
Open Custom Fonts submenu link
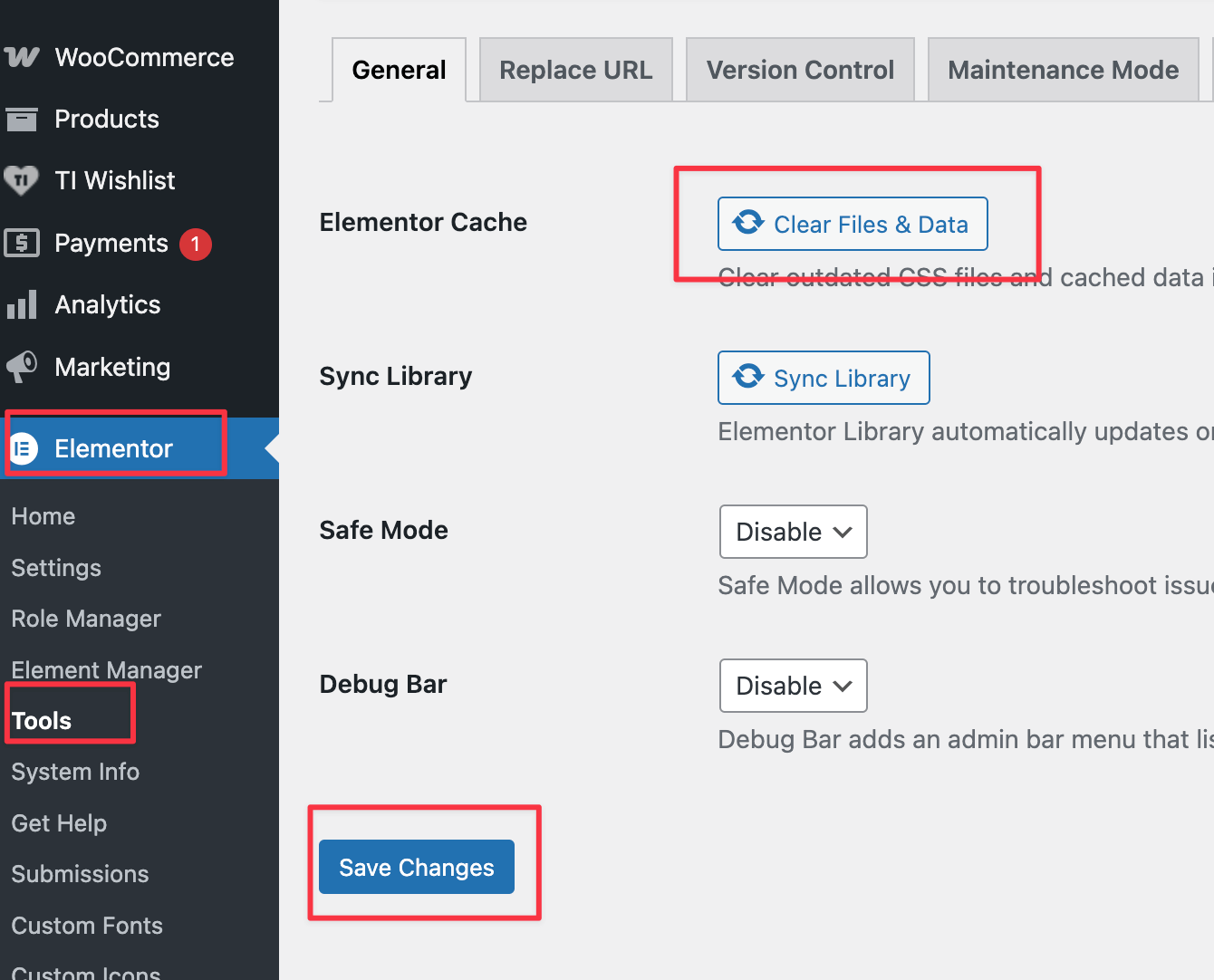(87, 926)
